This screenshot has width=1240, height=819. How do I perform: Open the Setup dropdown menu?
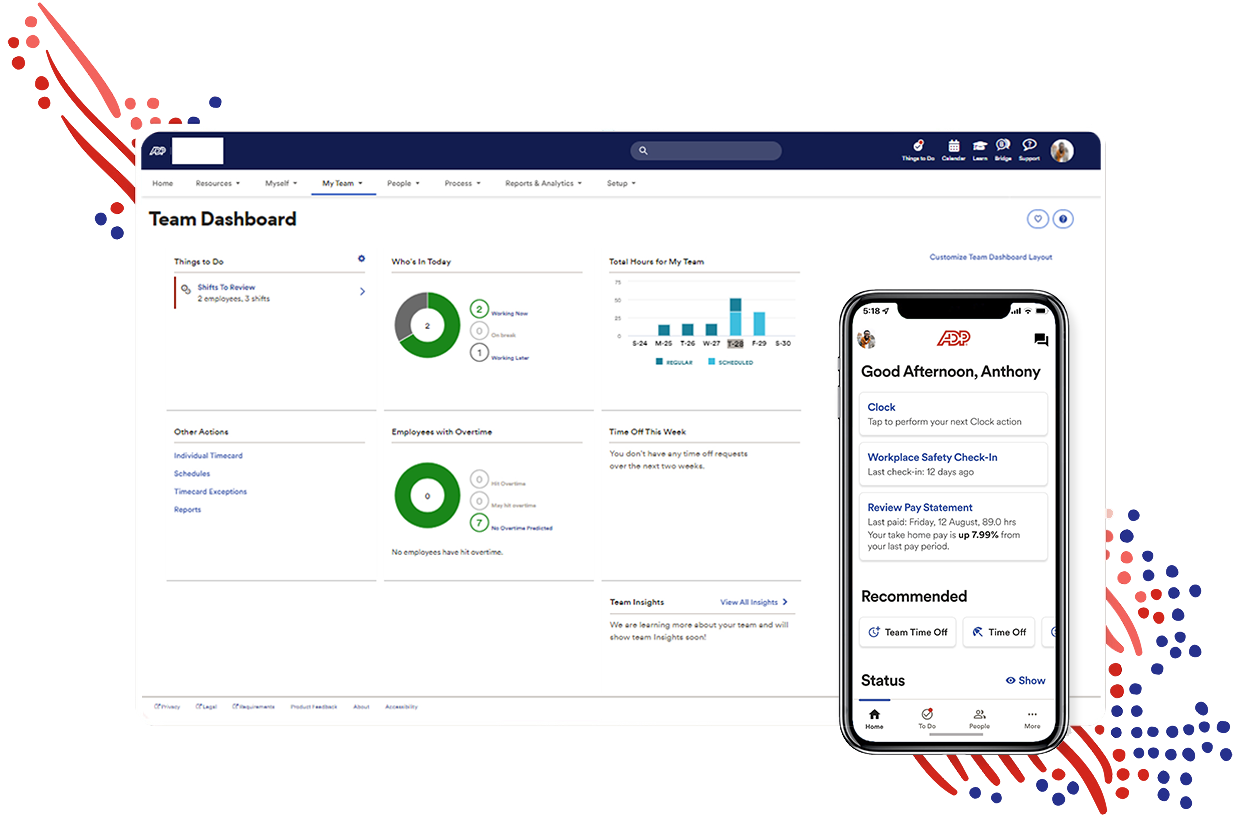pos(621,184)
